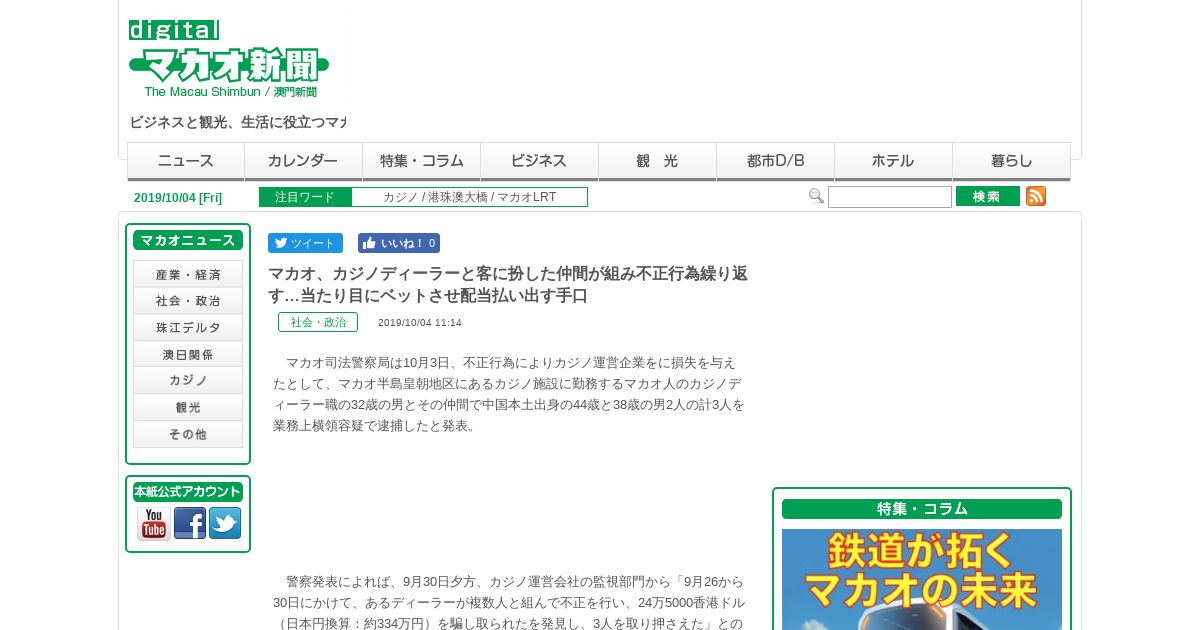Focus the search input field
Viewport: 1200px width, 630px height.
pos(890,197)
